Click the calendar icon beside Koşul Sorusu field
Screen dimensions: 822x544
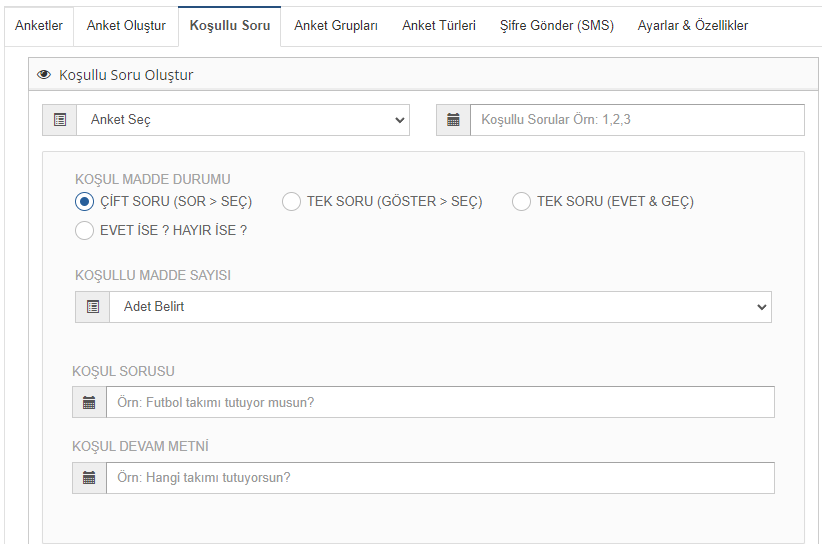(89, 402)
